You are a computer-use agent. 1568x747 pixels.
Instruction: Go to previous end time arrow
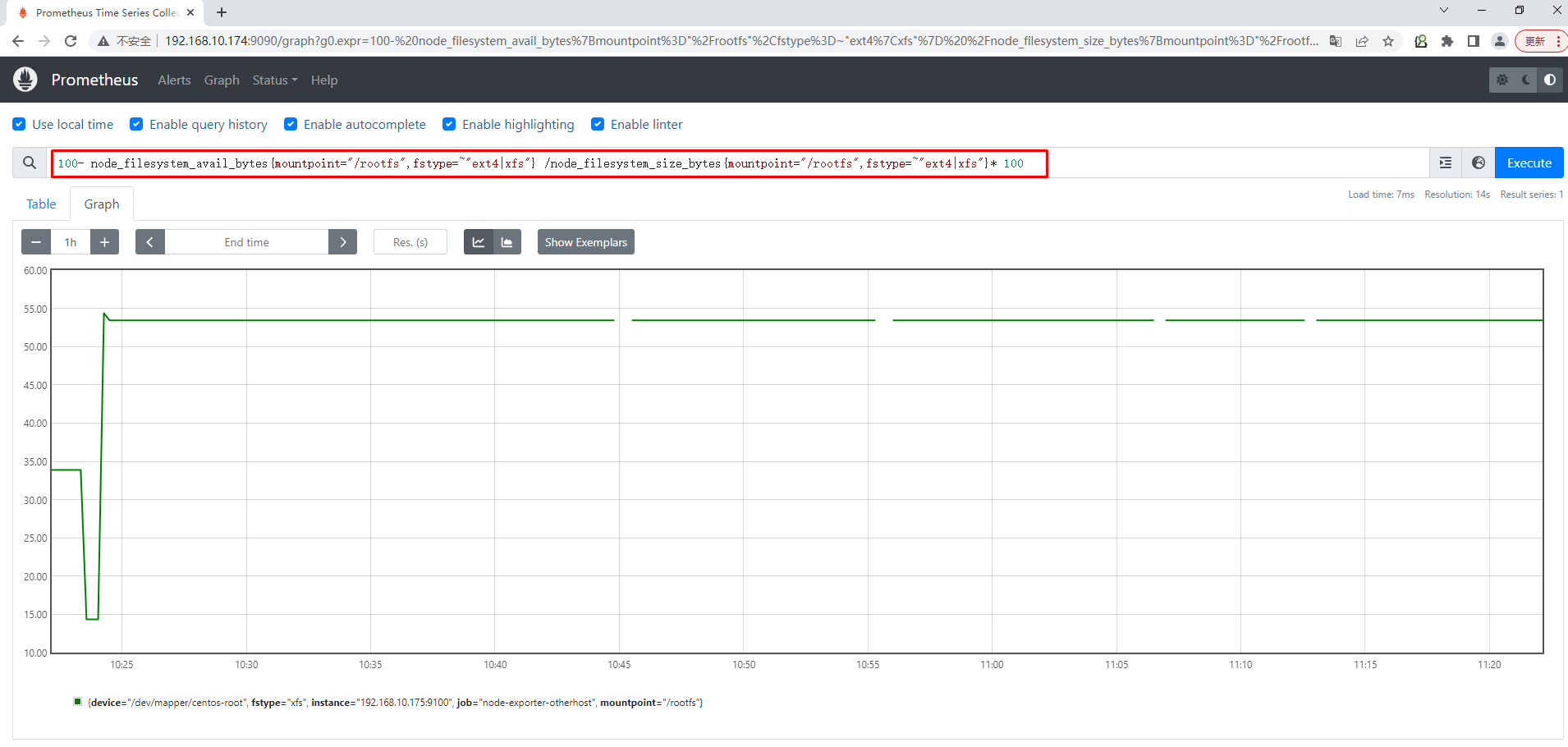click(150, 242)
